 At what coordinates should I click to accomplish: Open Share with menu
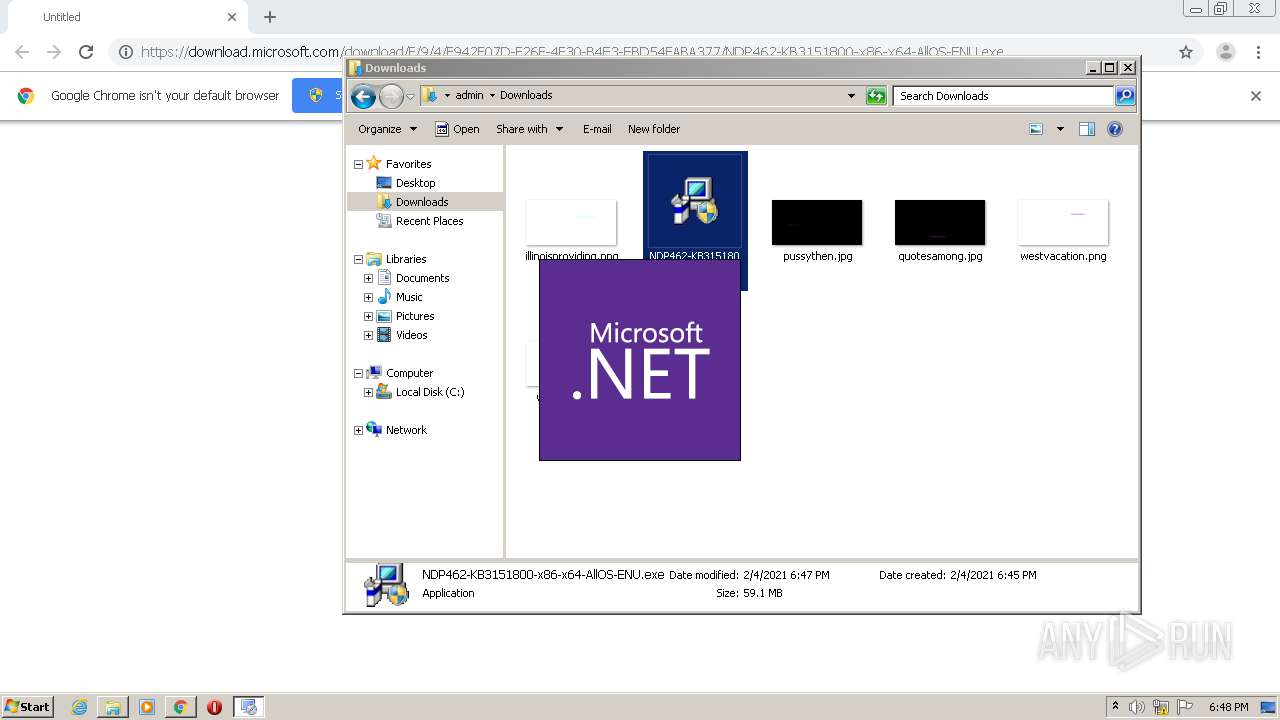click(529, 129)
